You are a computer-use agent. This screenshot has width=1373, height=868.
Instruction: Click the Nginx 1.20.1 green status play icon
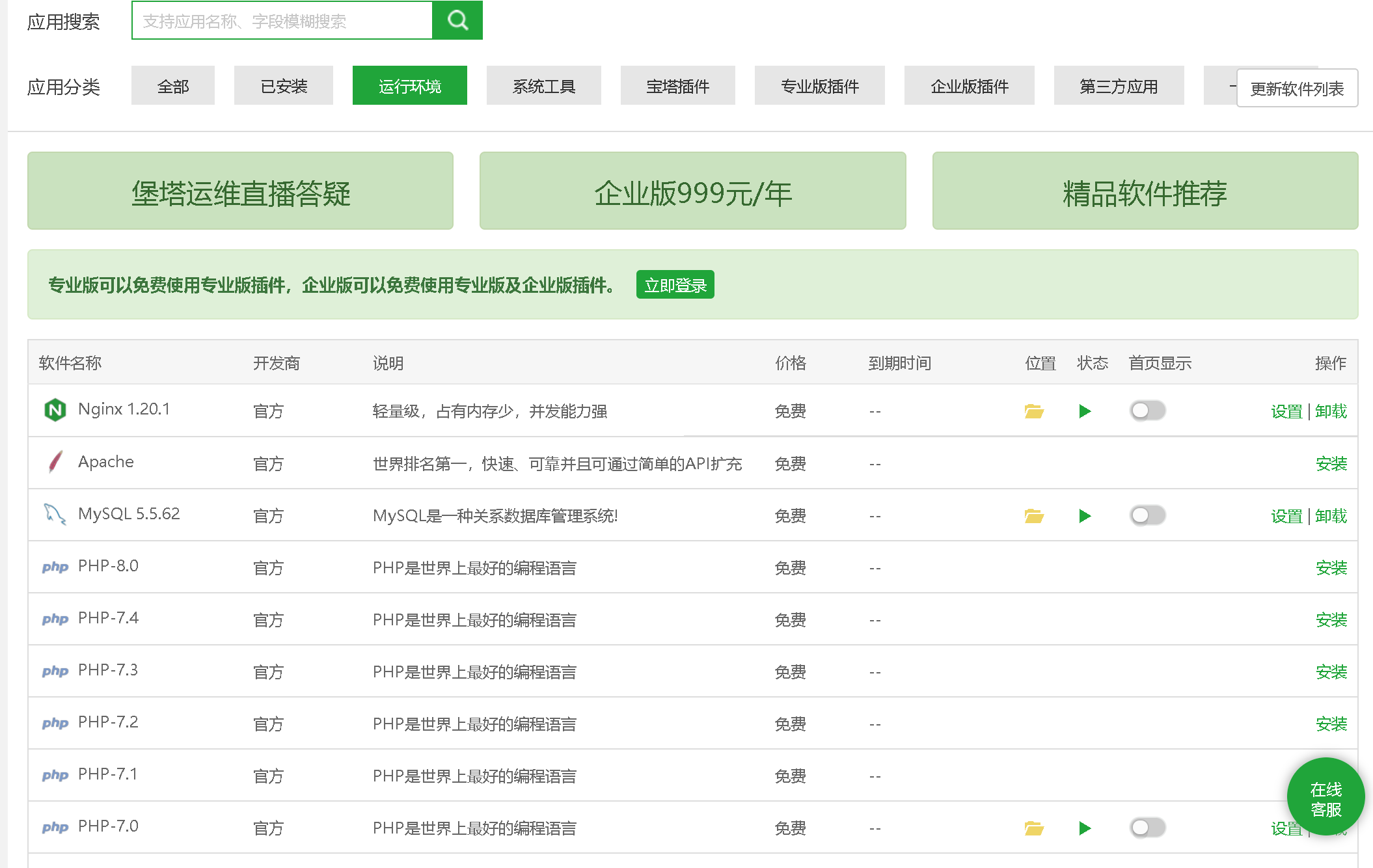click(1085, 411)
